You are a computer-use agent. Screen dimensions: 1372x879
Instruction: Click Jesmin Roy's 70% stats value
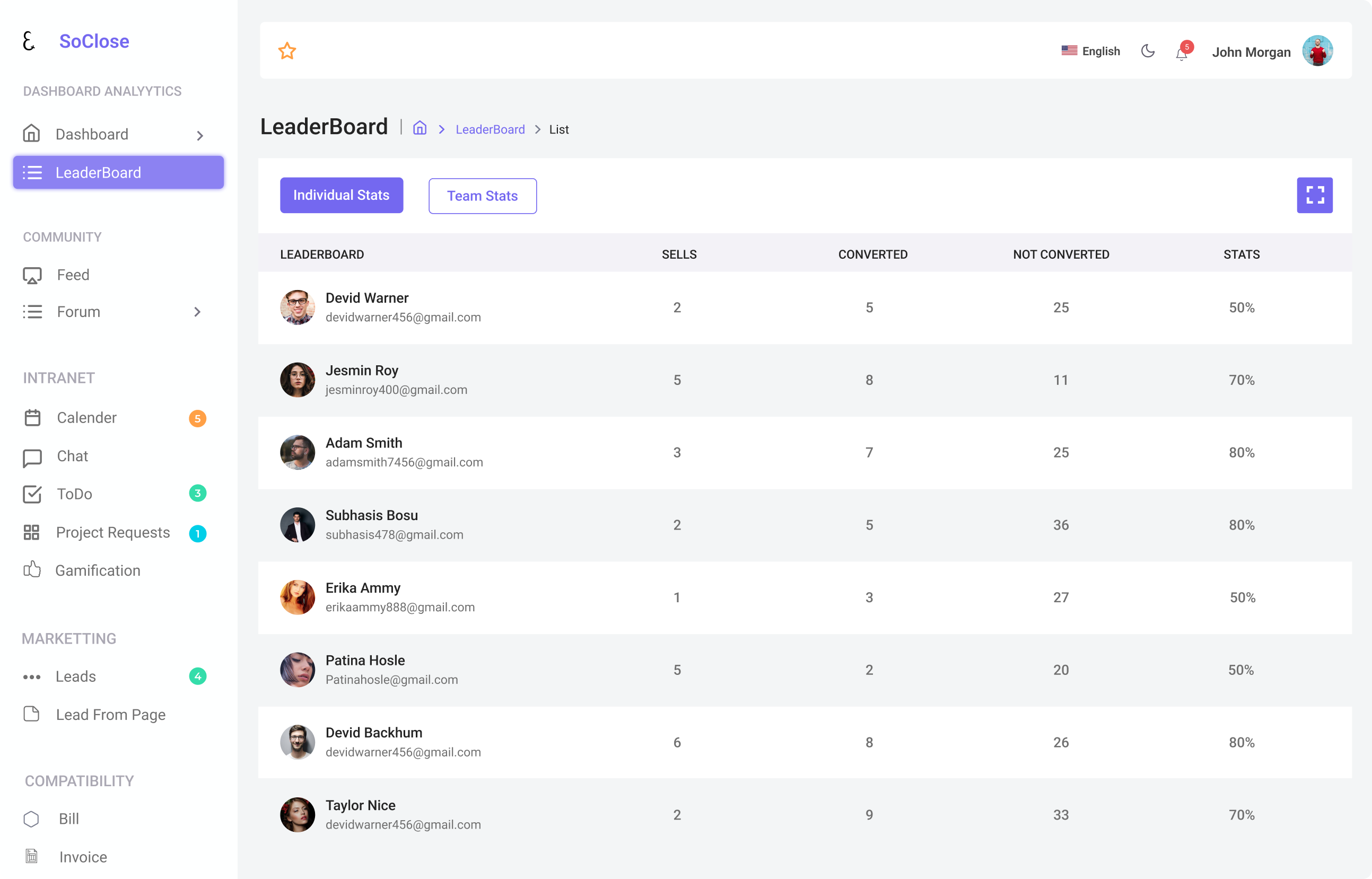click(x=1241, y=380)
